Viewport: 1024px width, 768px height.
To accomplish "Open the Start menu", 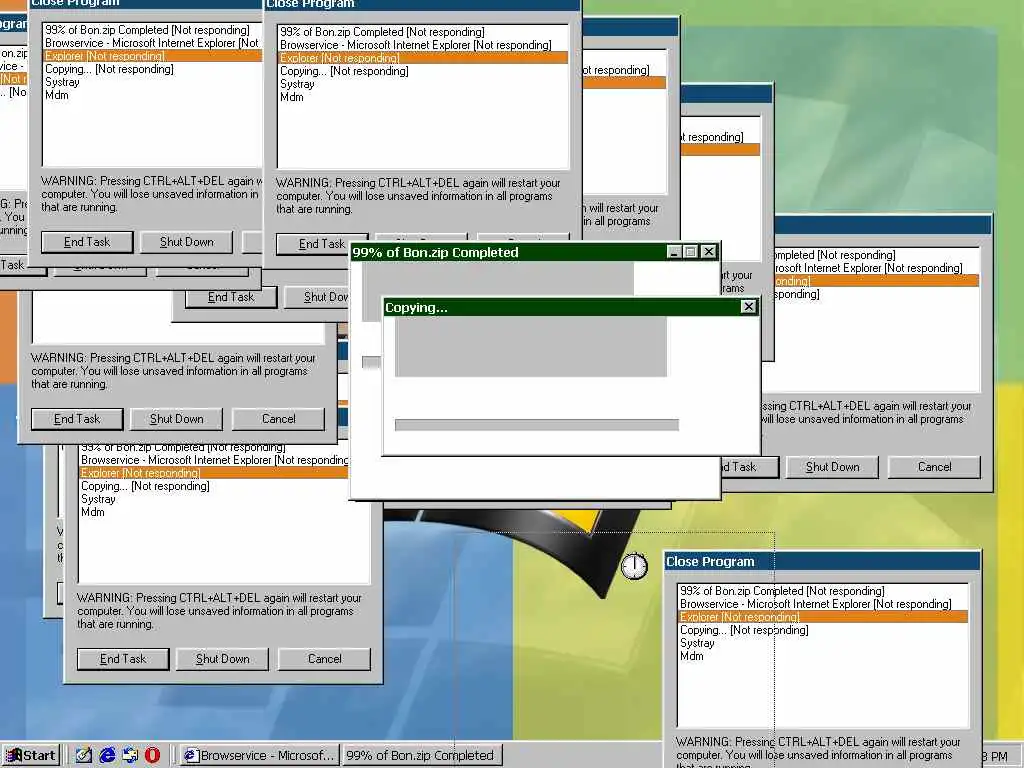I will [x=31, y=756].
